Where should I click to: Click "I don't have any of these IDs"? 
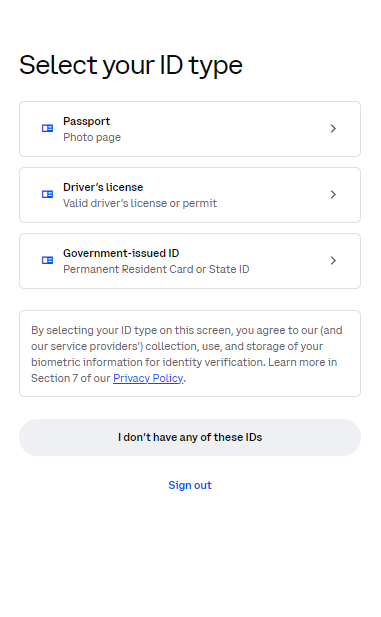190,438
